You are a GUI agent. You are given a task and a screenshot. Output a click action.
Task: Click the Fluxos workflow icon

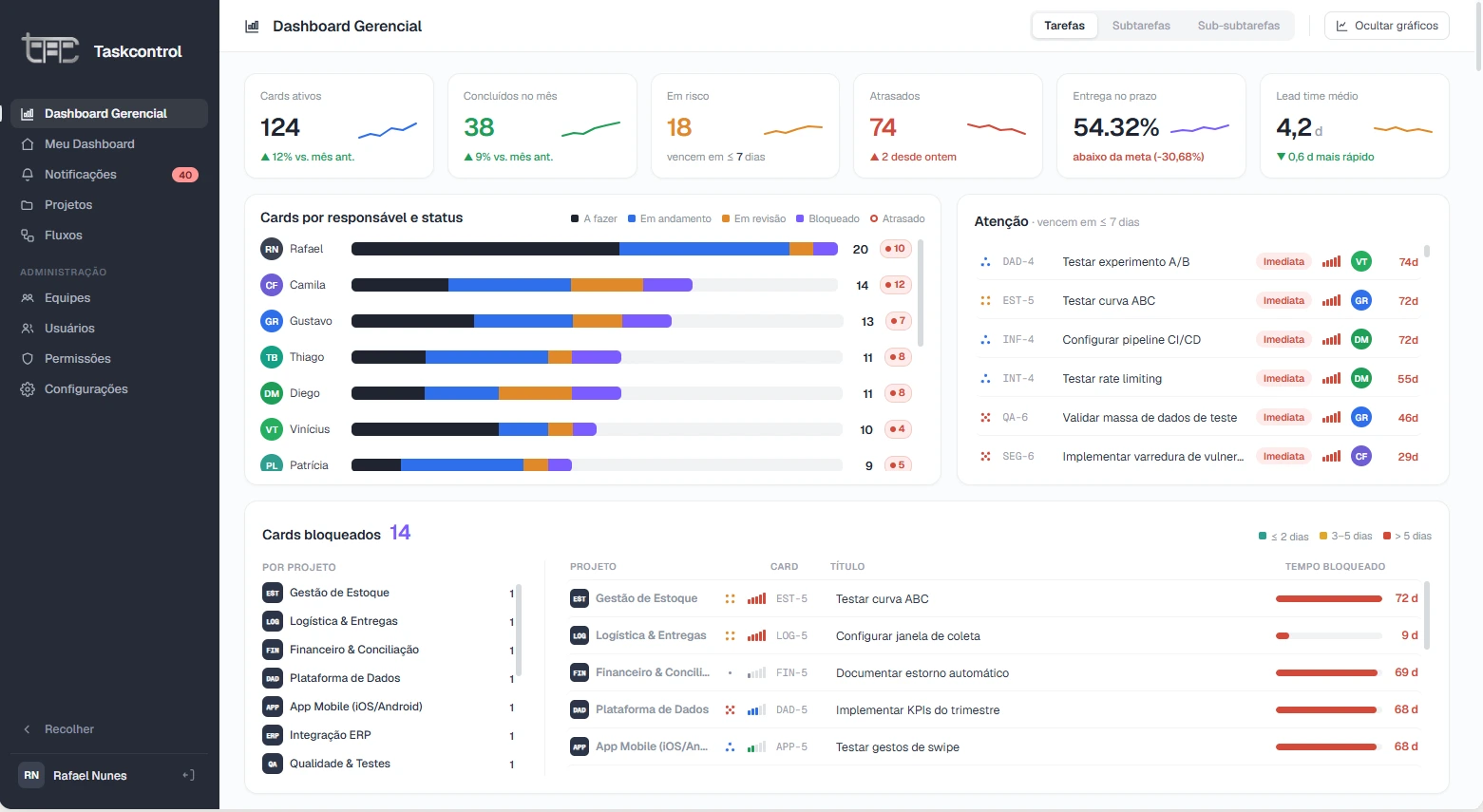[28, 236]
